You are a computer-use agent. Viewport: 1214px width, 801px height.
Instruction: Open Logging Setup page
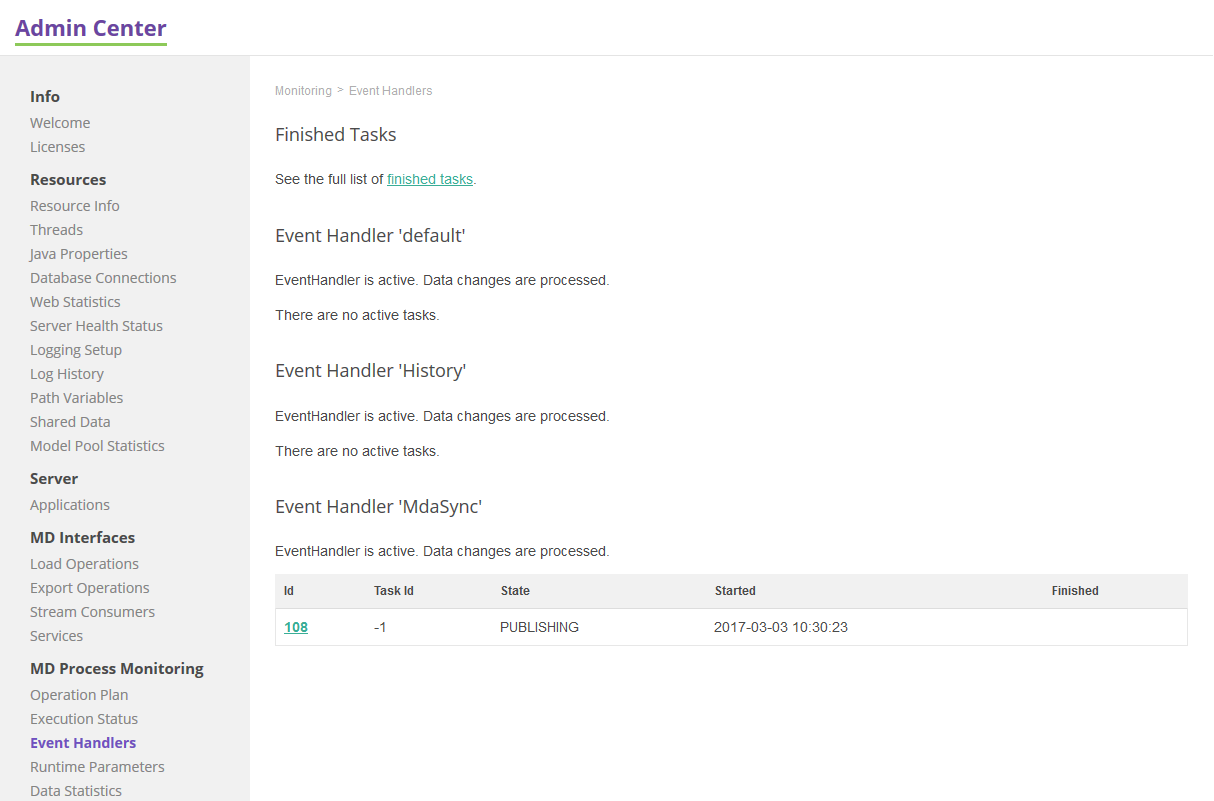click(76, 350)
